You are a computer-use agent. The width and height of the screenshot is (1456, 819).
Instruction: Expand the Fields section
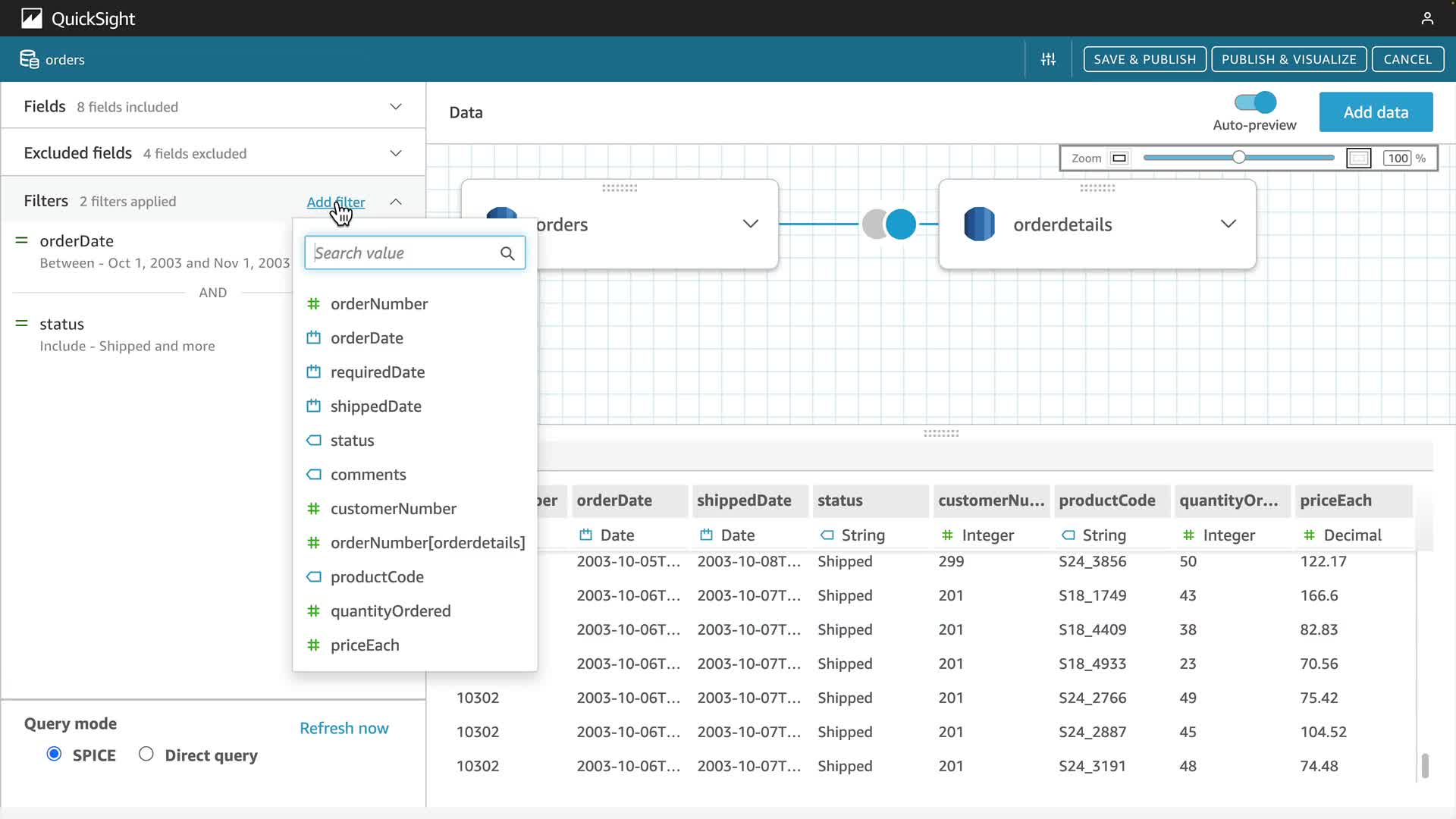(395, 106)
